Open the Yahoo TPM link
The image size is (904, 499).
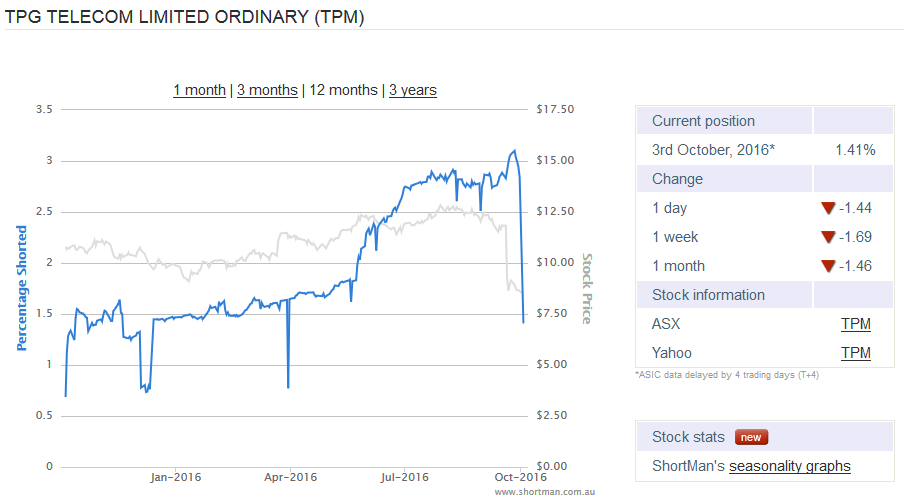(856, 353)
